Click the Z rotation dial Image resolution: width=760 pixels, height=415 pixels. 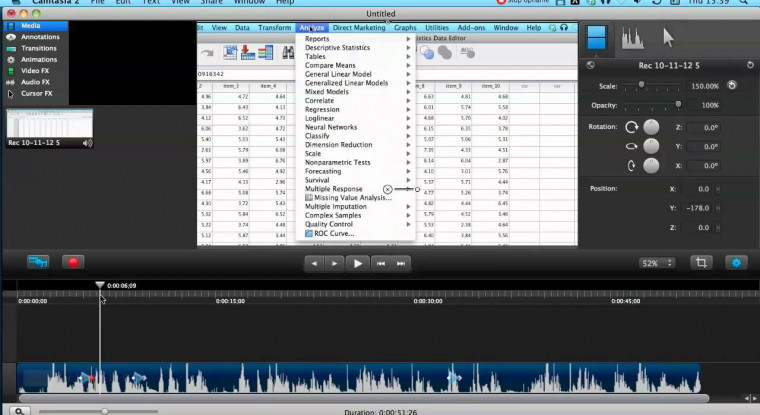pos(651,127)
